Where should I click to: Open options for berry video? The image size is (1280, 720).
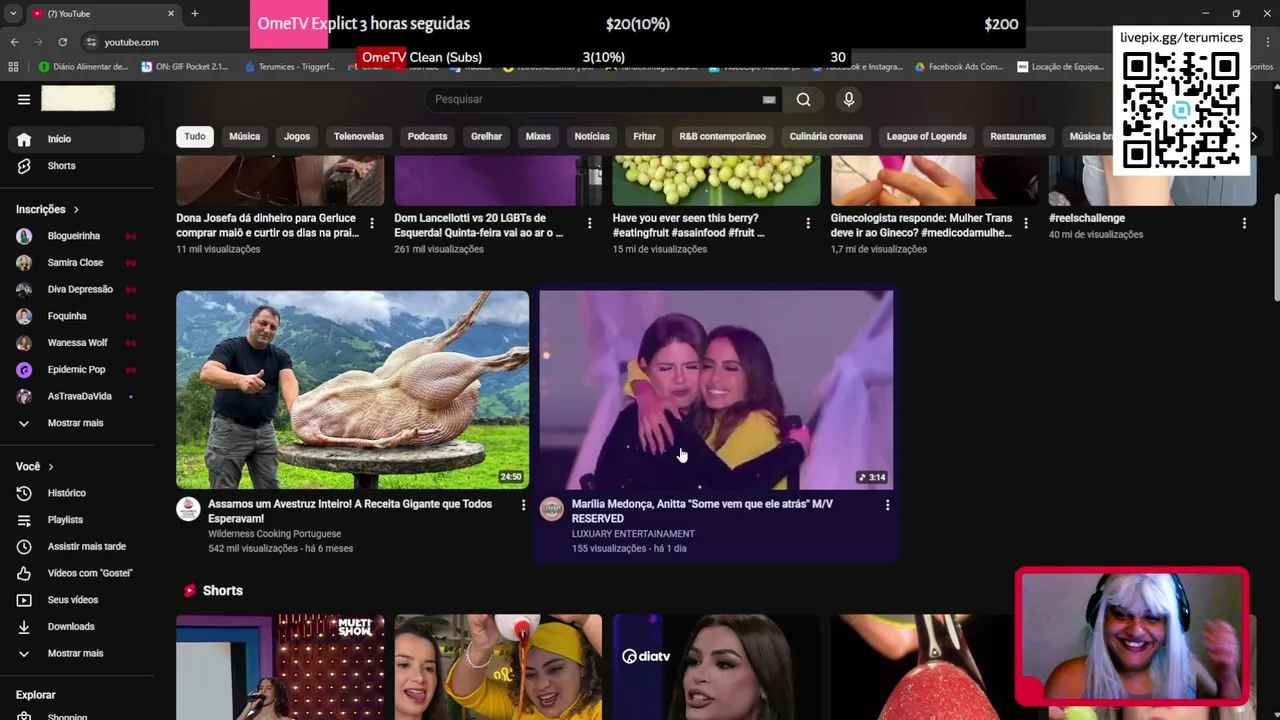[x=808, y=223]
